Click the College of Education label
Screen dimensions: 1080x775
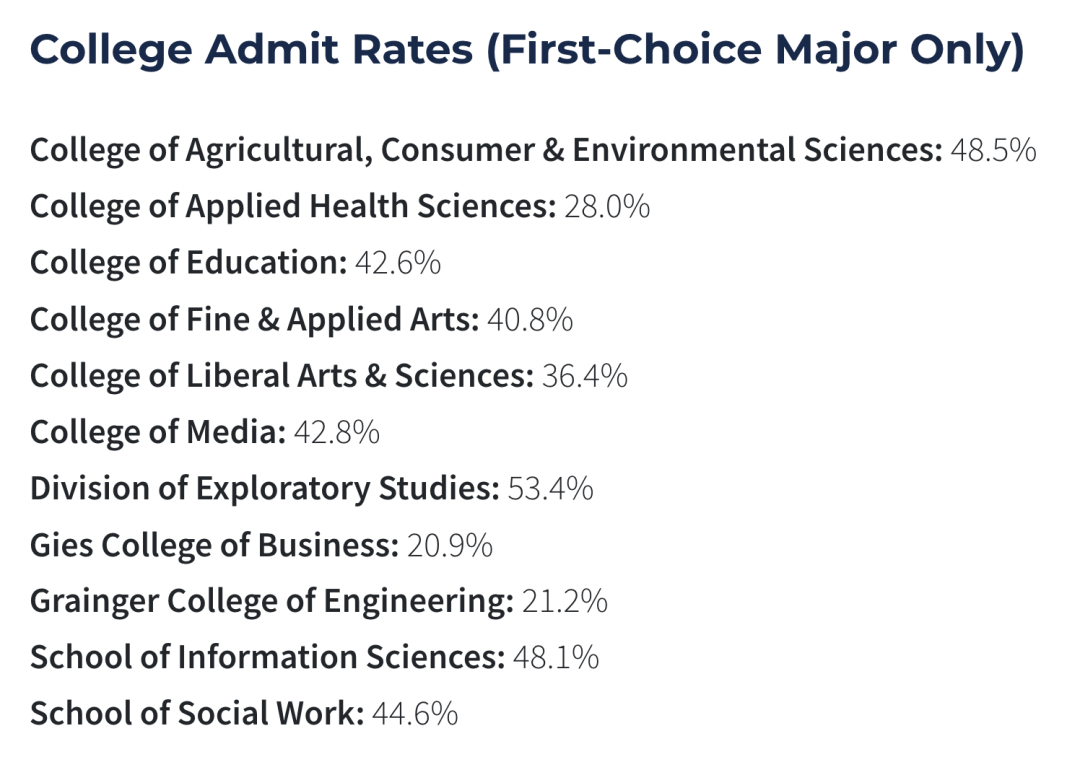click(x=188, y=263)
